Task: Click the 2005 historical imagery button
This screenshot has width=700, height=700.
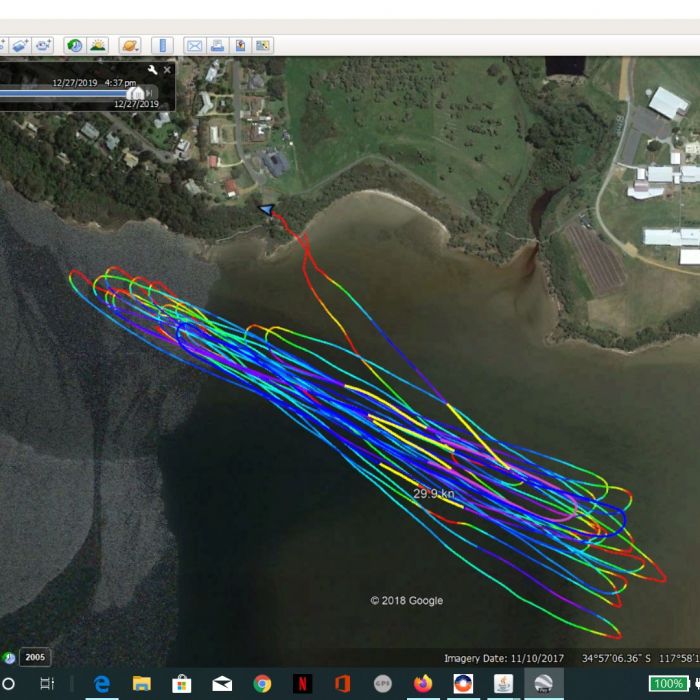Action: pos(34,657)
